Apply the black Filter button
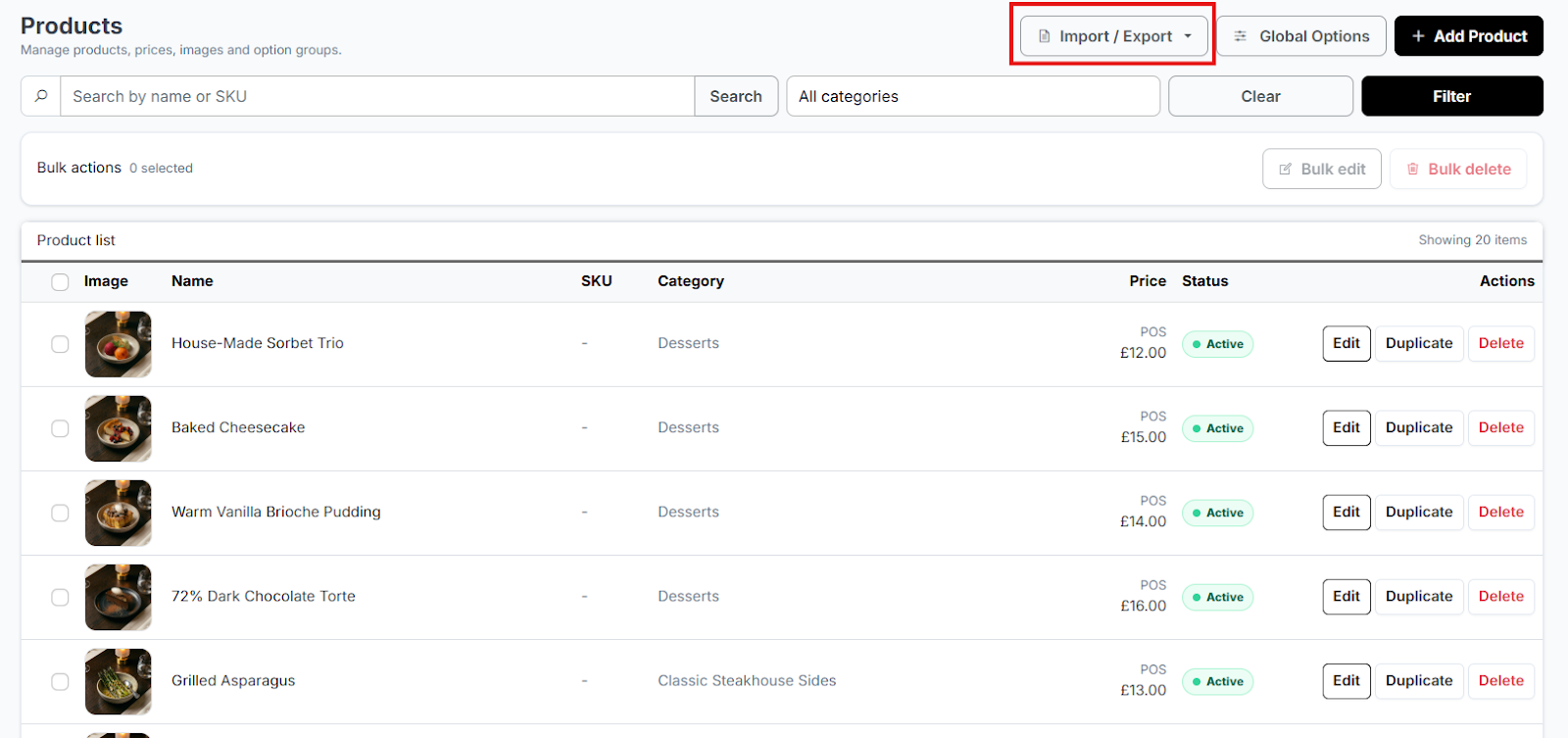1568x738 pixels. pos(1451,96)
